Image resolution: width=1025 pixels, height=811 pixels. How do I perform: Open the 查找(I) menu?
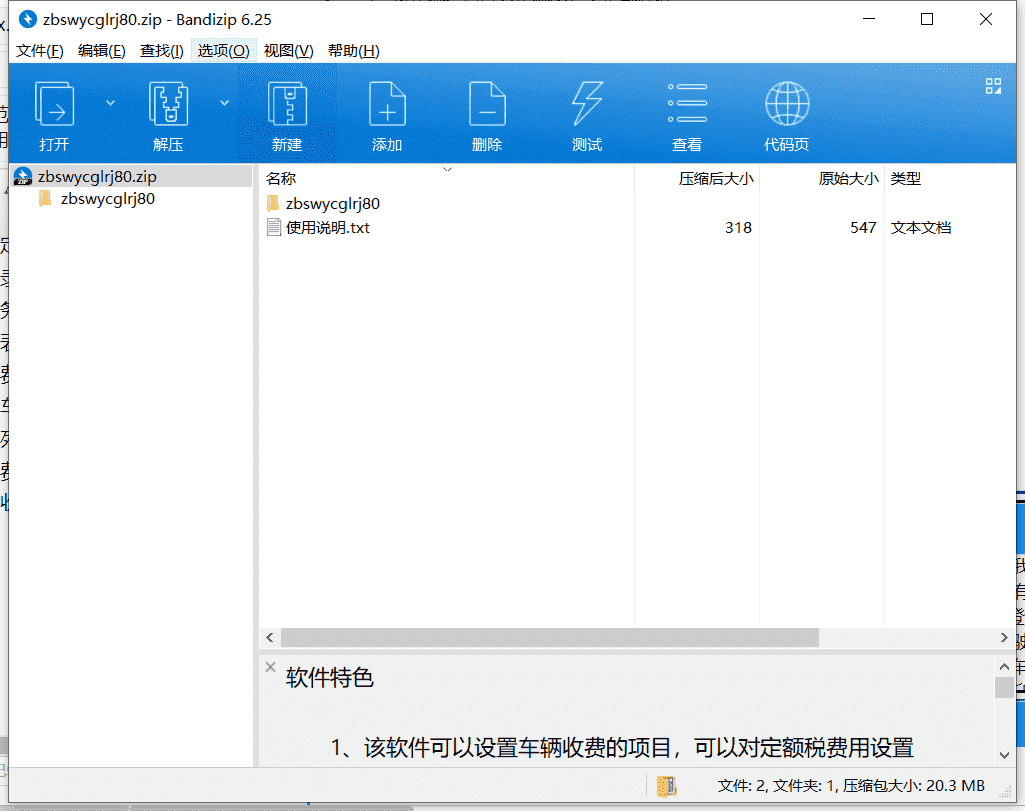[x=161, y=51]
